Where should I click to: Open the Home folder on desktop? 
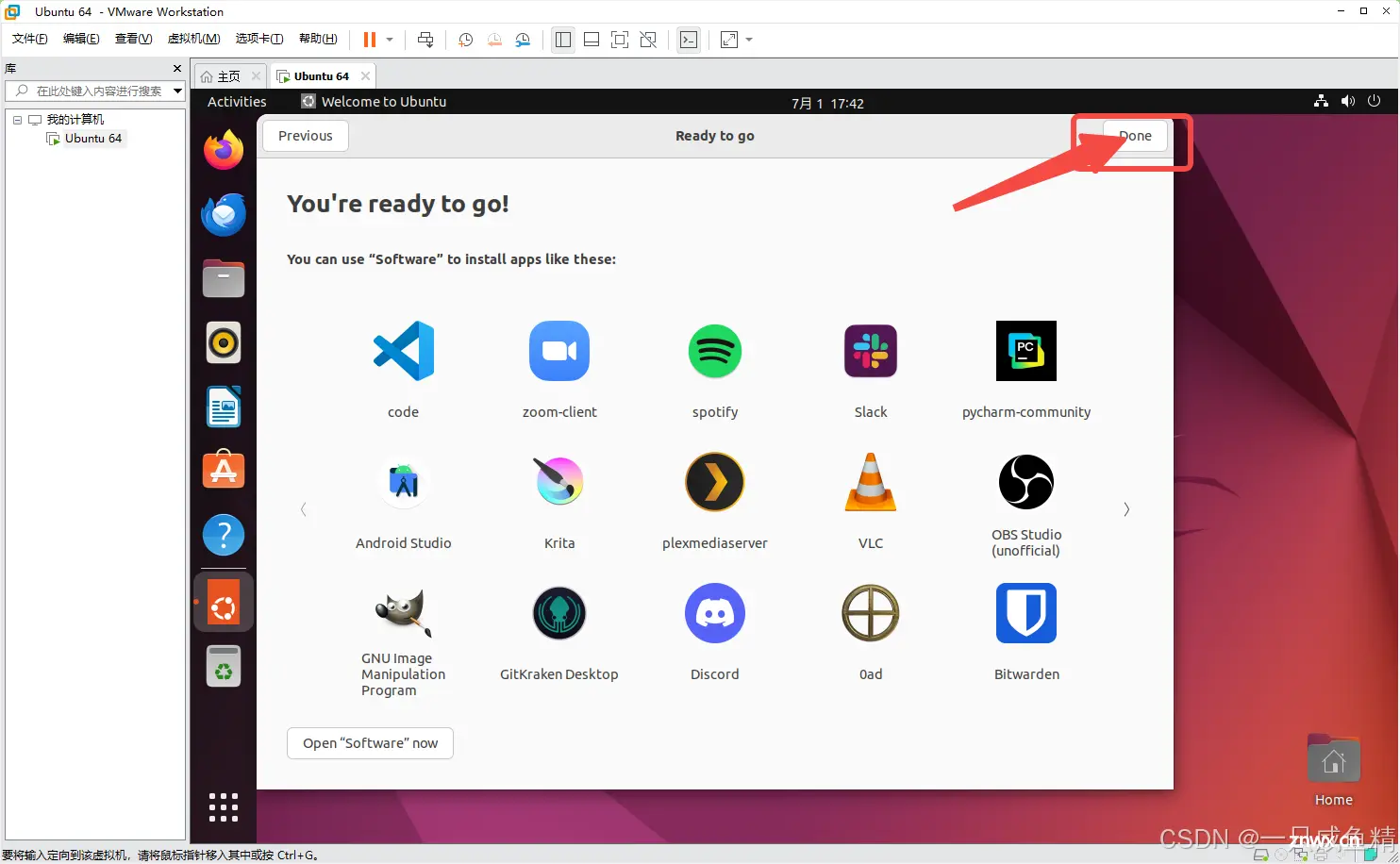pyautogui.click(x=1334, y=771)
